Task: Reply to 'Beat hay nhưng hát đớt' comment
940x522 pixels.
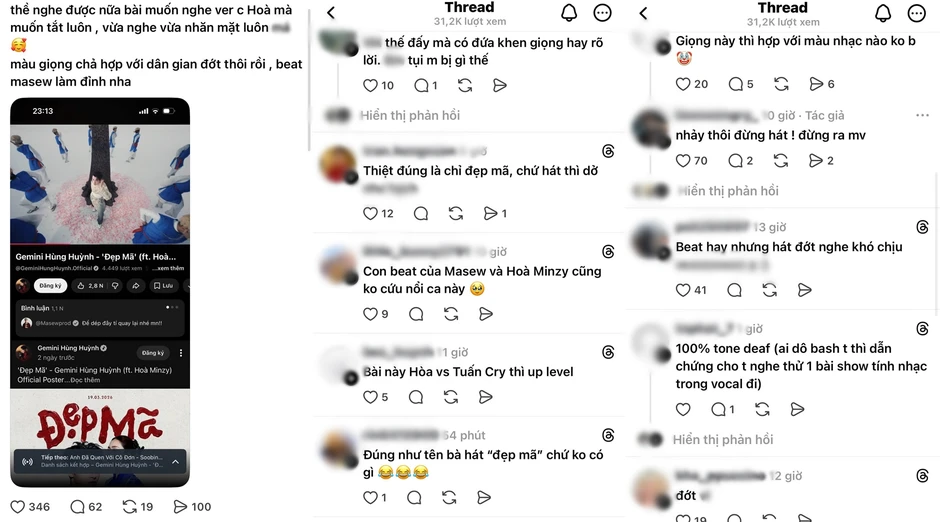Action: [734, 290]
